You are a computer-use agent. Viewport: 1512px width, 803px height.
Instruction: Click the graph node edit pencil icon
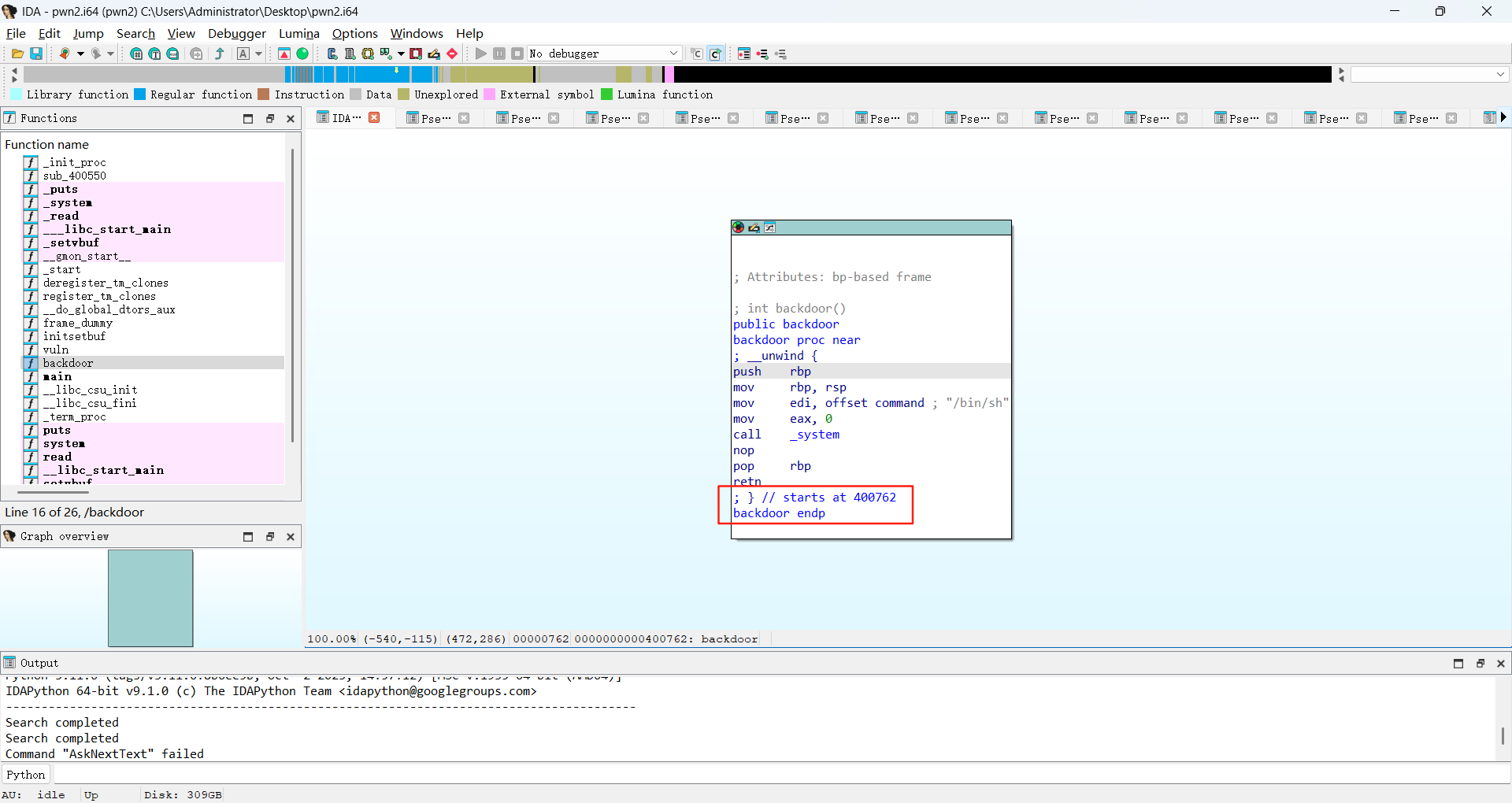point(754,228)
